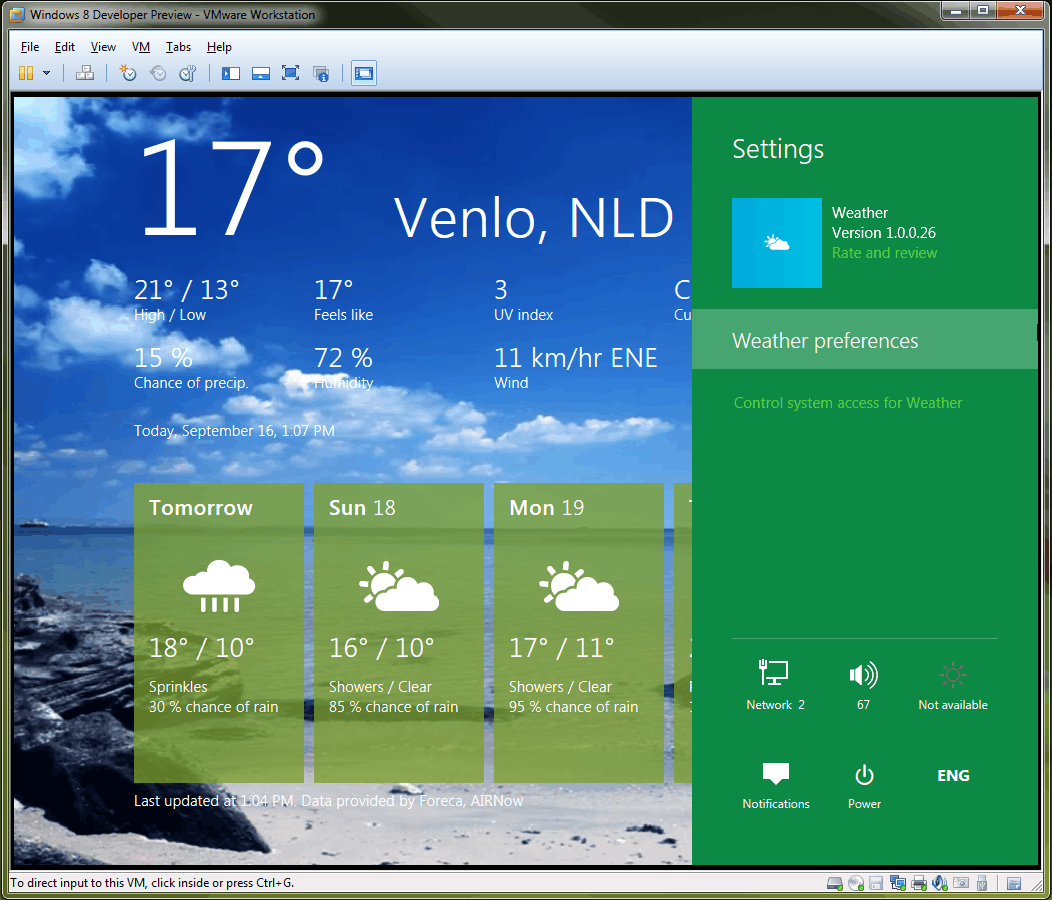Viewport: 1052px width, 900px height.
Task: Click the Power icon in Settings
Action: pyautogui.click(x=864, y=785)
